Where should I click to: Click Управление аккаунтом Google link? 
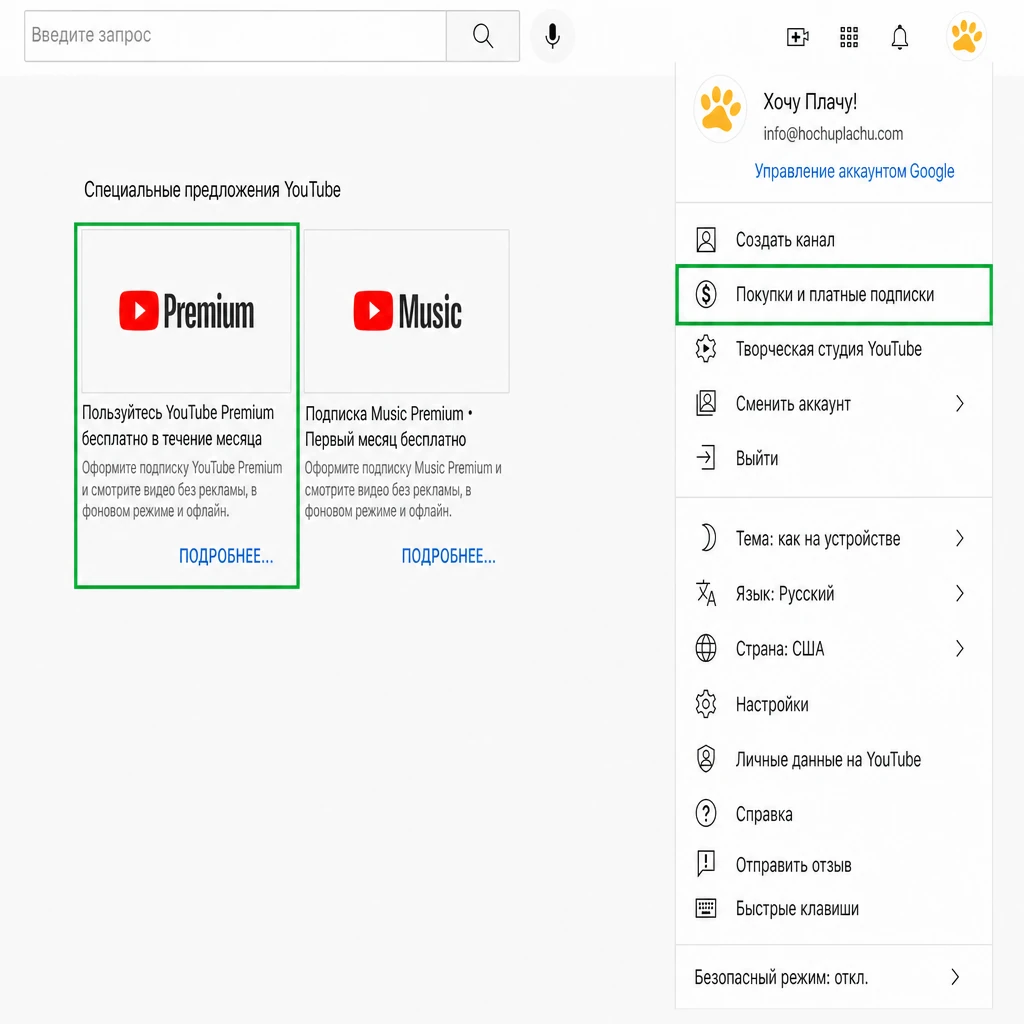[854, 171]
